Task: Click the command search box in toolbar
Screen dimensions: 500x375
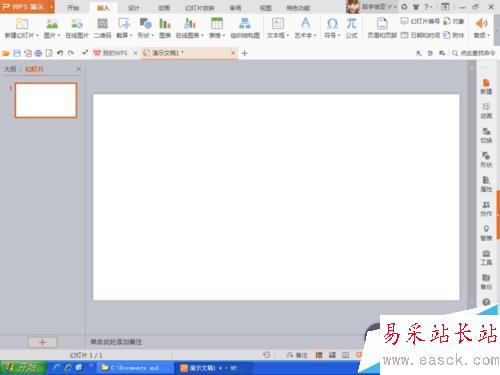Action: 473,53
